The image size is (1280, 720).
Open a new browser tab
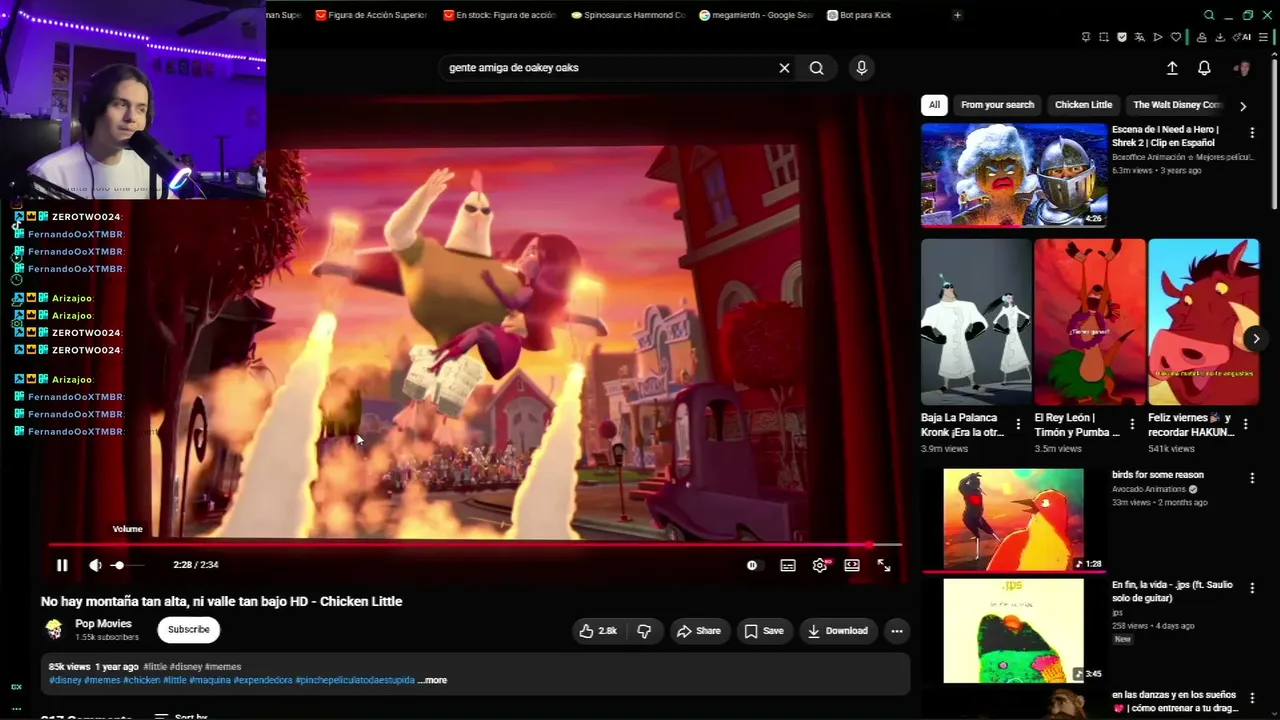pyautogui.click(x=957, y=15)
